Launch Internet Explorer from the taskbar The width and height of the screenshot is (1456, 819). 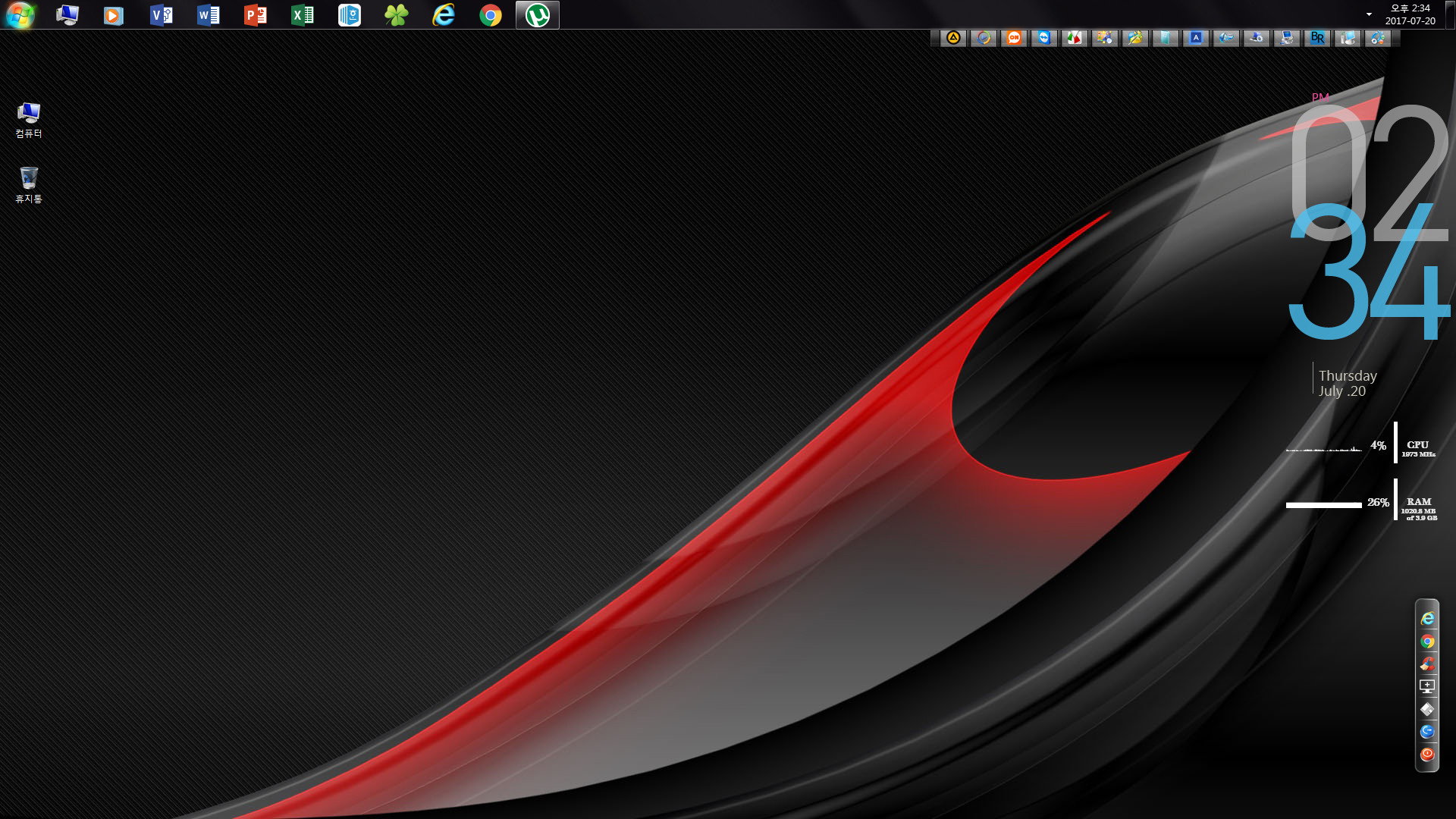point(443,14)
